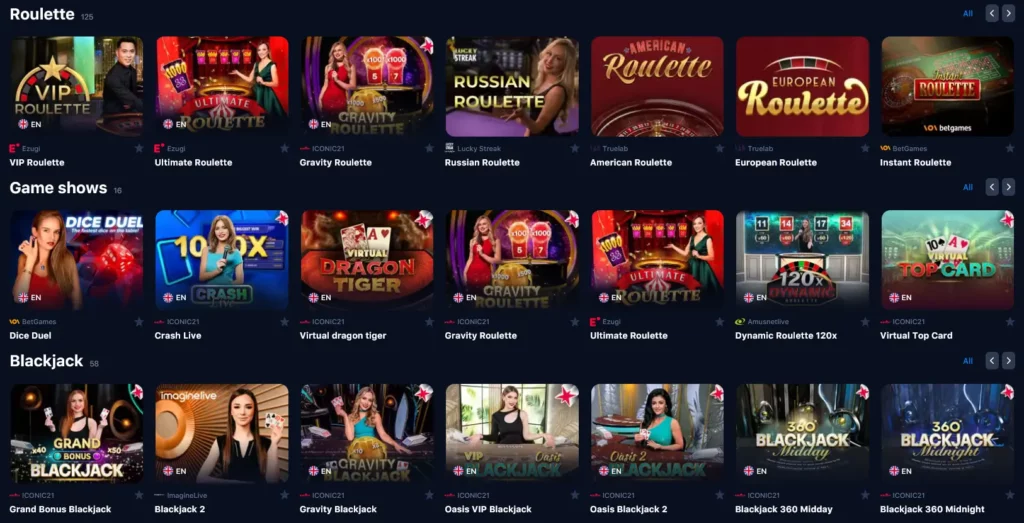Click the Amusnetlive icon under Dynamic Roulette 120x

click(x=740, y=322)
